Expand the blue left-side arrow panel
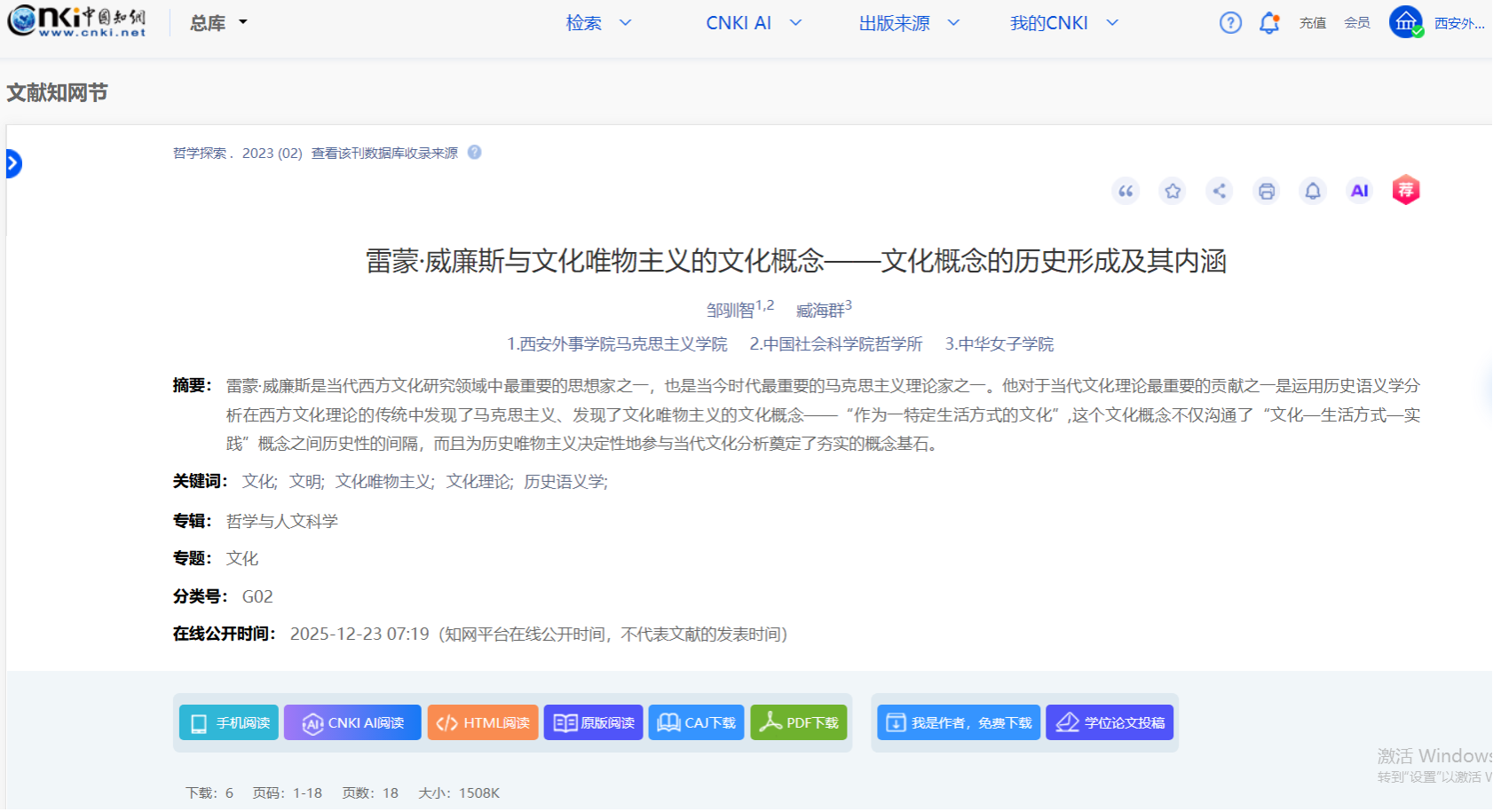The height and width of the screenshot is (812, 1493). click(12, 162)
